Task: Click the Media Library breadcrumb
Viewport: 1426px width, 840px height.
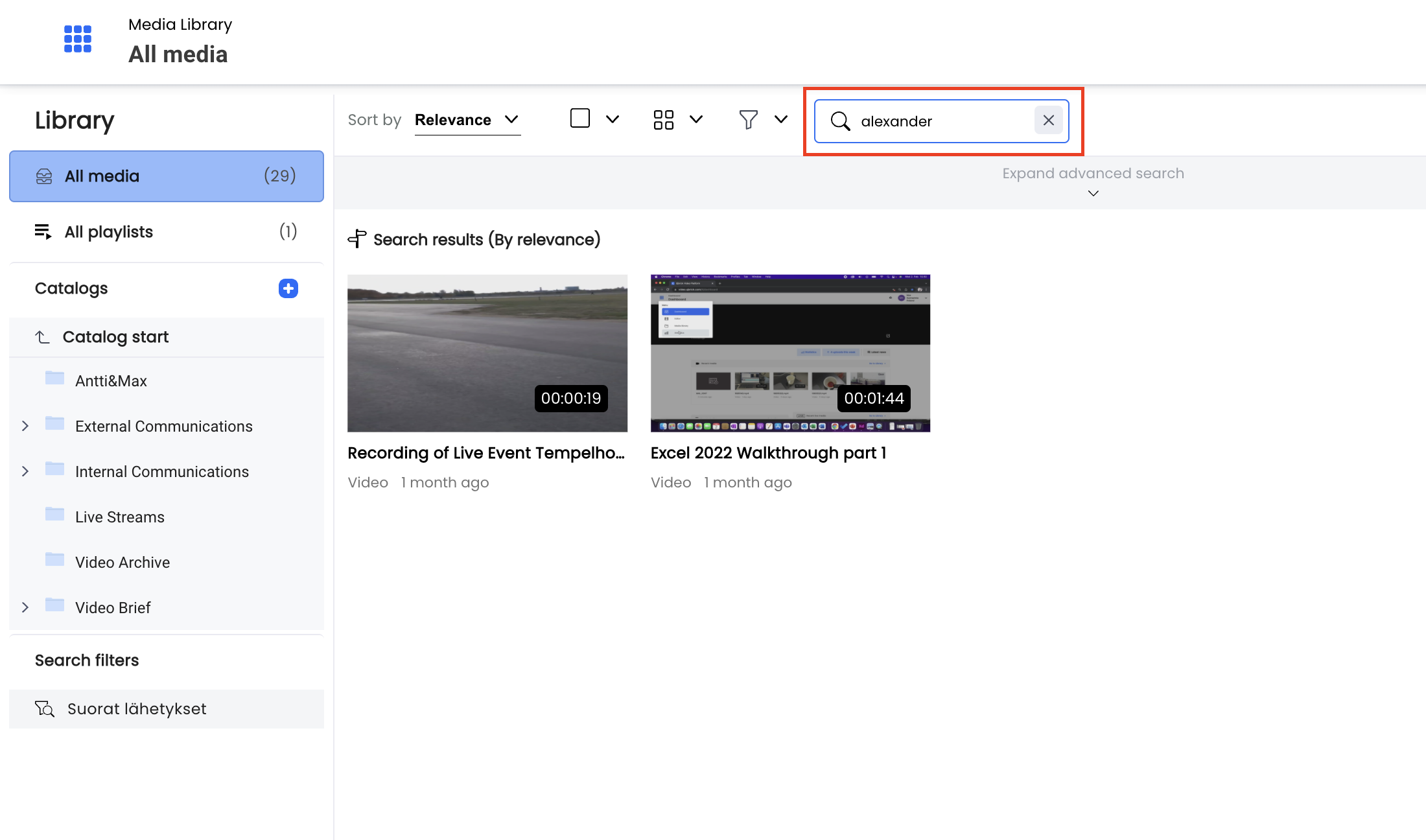Action: [x=180, y=25]
